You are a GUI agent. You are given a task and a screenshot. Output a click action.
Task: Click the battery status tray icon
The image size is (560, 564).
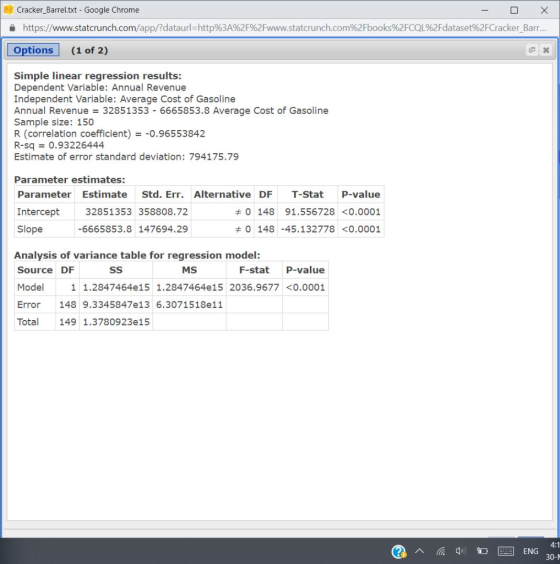click(482, 551)
